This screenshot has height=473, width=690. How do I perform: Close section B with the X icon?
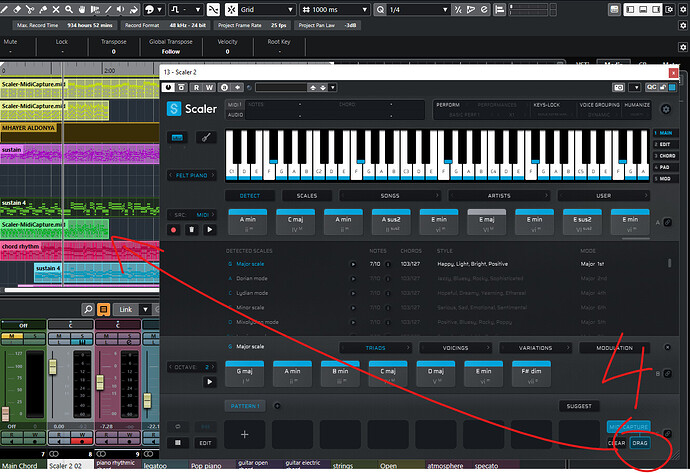[x=667, y=347]
